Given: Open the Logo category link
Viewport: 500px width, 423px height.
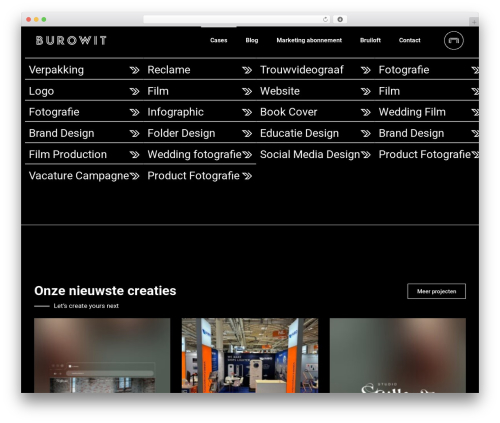Looking at the screenshot, I should coord(41,91).
